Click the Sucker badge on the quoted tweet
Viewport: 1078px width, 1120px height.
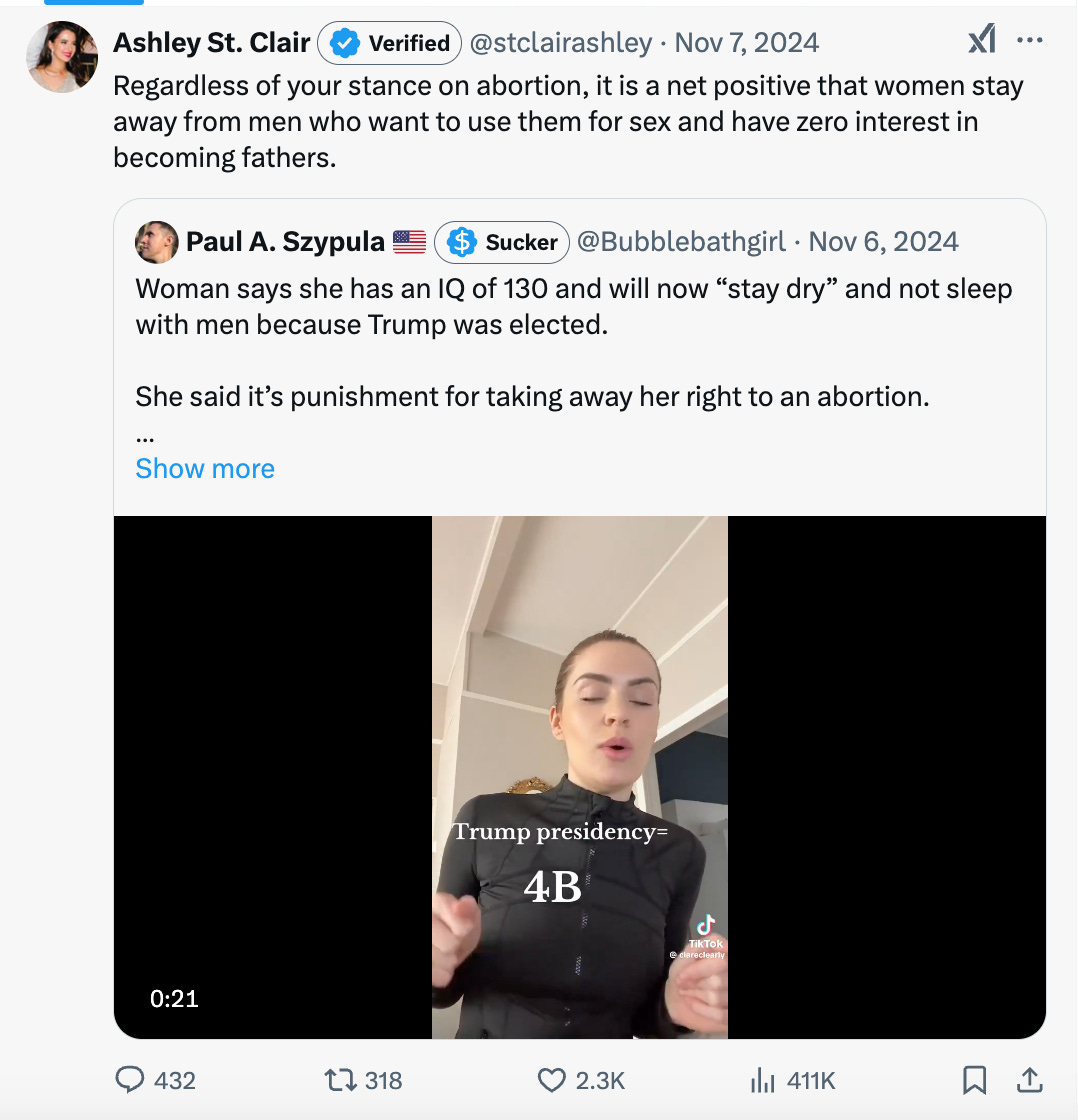pyautogui.click(x=501, y=242)
